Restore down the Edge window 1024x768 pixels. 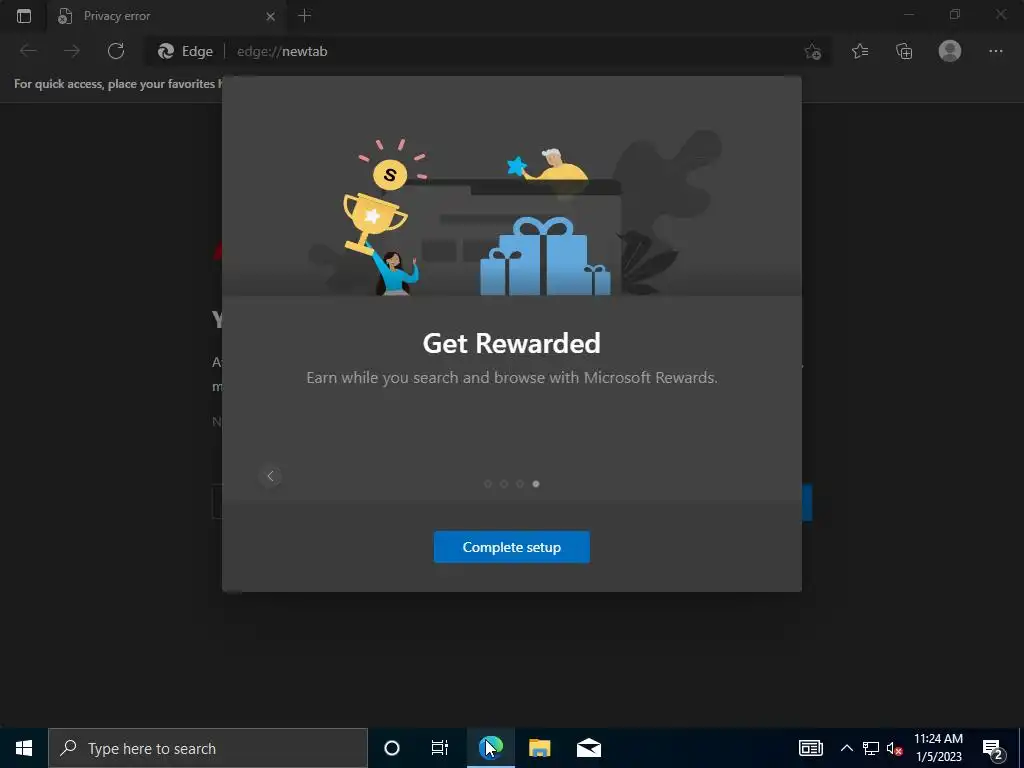click(955, 14)
